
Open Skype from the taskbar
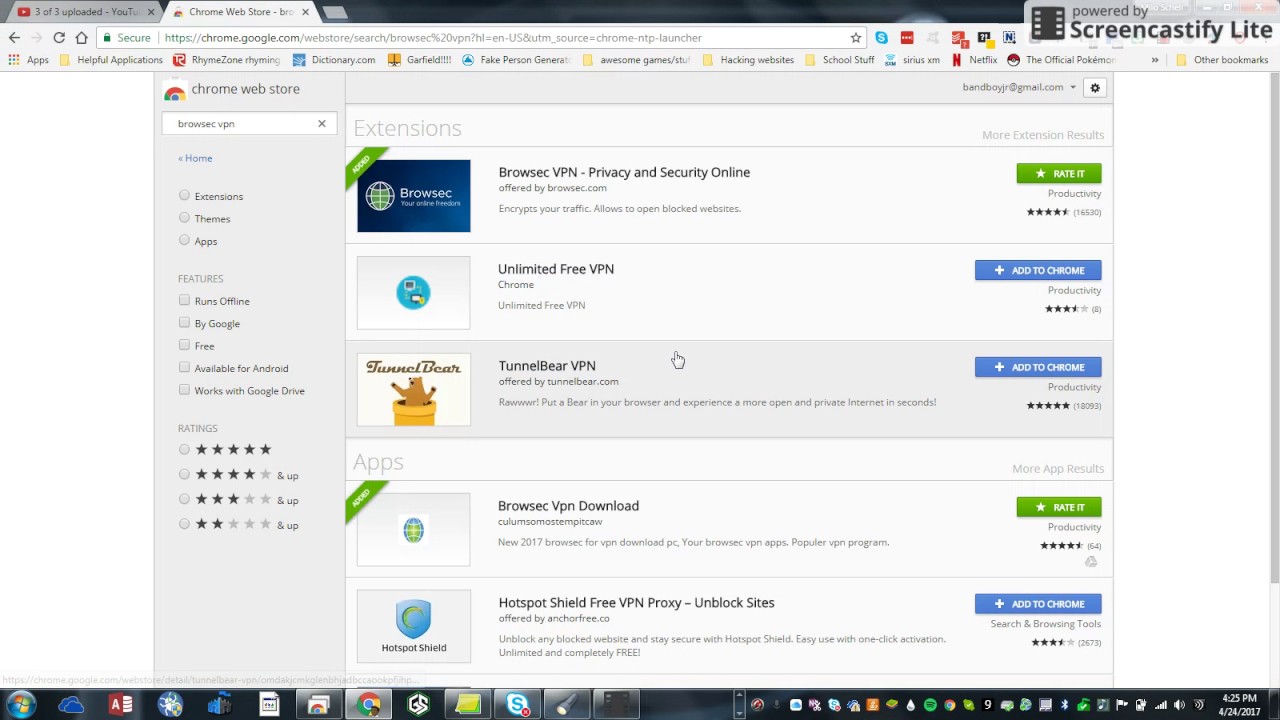point(517,705)
